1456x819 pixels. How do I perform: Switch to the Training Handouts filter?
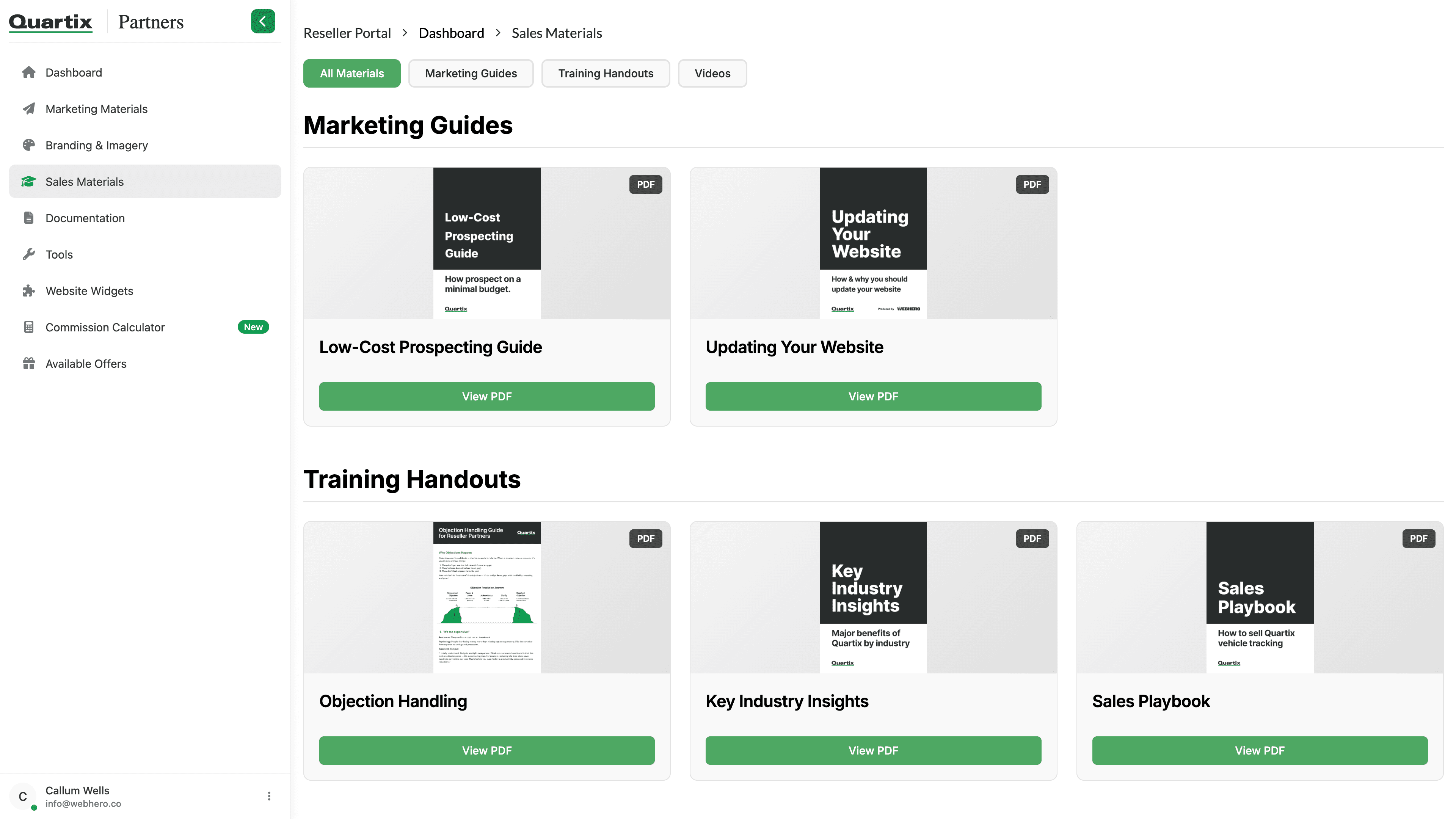point(606,74)
